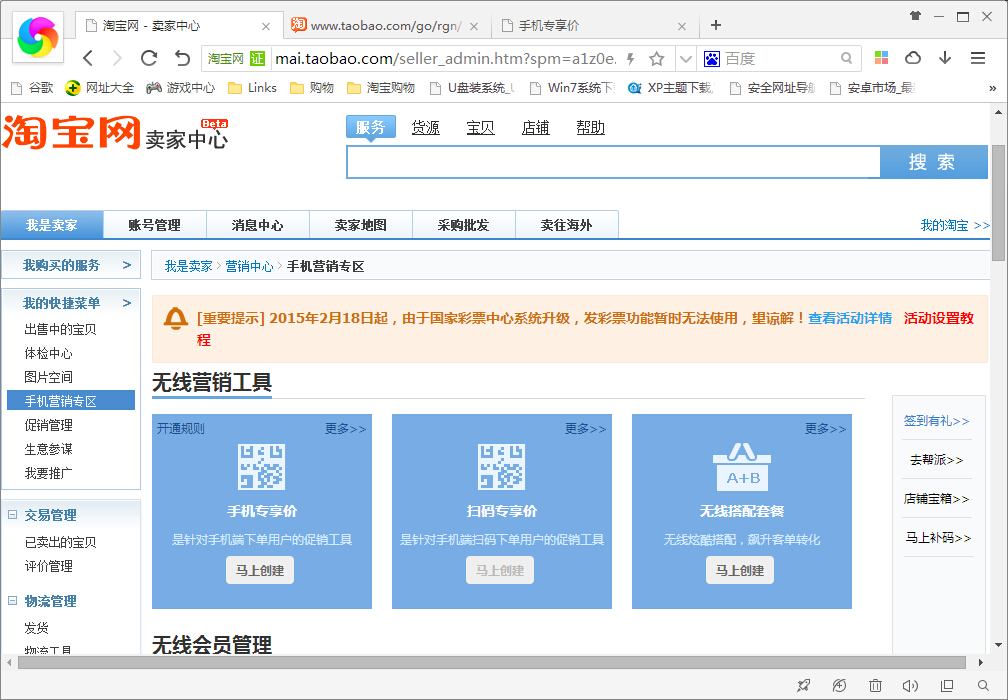Image resolution: width=1008 pixels, height=700 pixels.
Task: Click inside the Taobao search input field
Action: tap(613, 162)
